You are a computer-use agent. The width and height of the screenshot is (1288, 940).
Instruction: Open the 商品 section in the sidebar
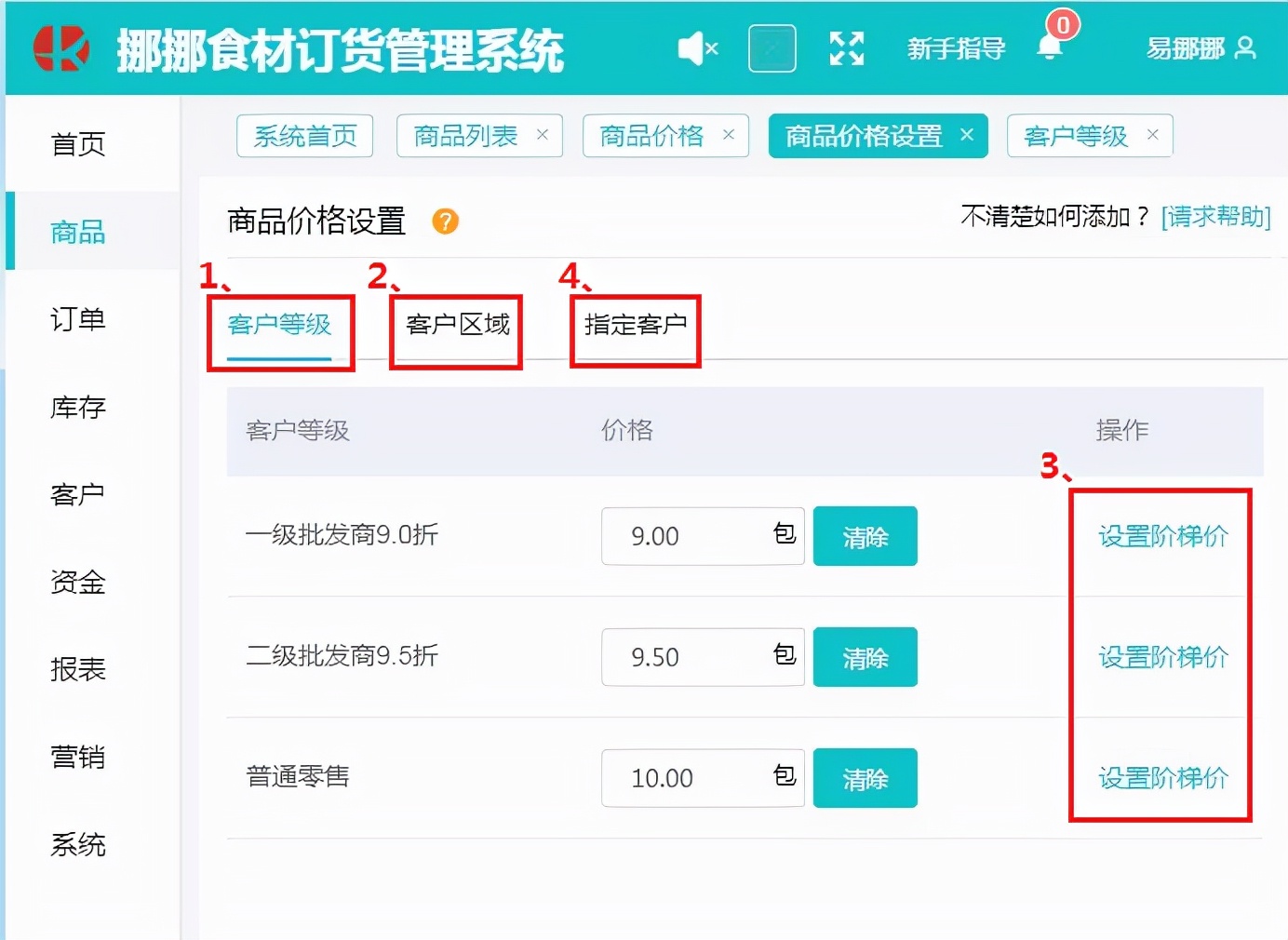(76, 232)
